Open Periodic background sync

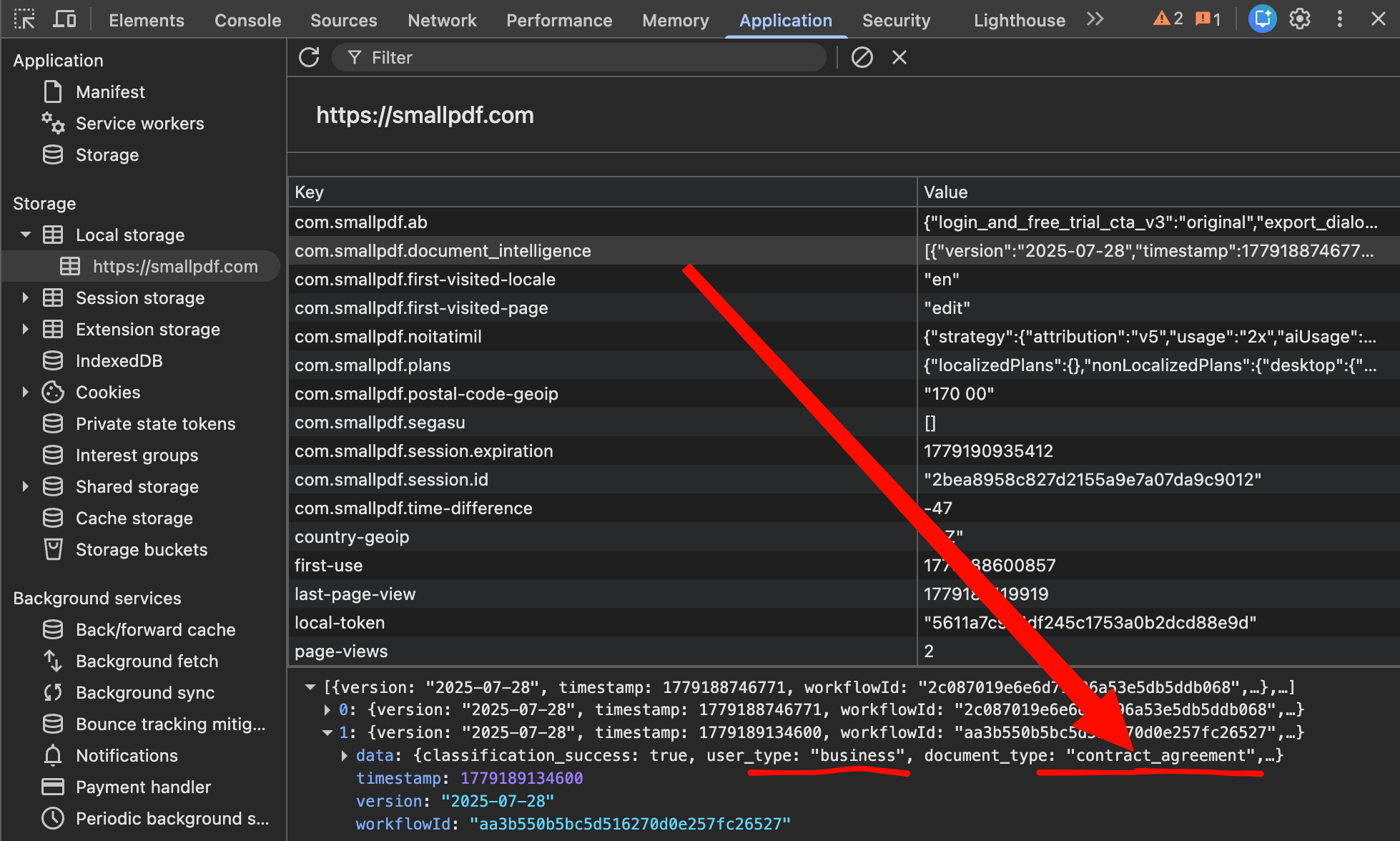pyautogui.click(x=172, y=819)
